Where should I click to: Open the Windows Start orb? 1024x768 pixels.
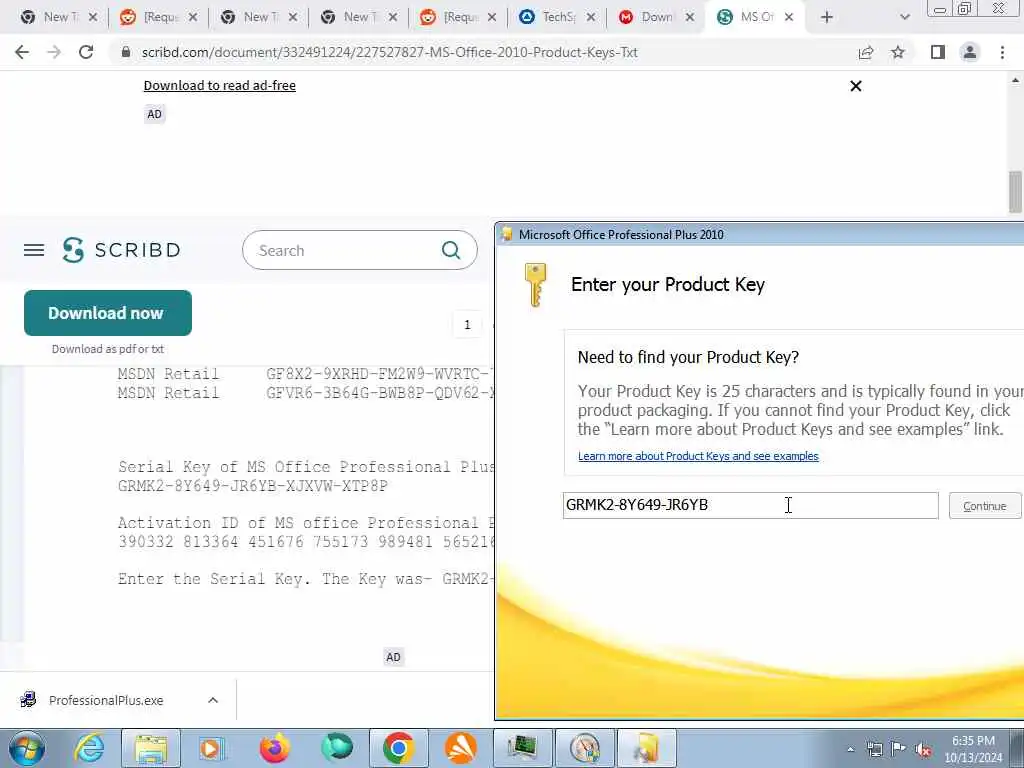26,748
